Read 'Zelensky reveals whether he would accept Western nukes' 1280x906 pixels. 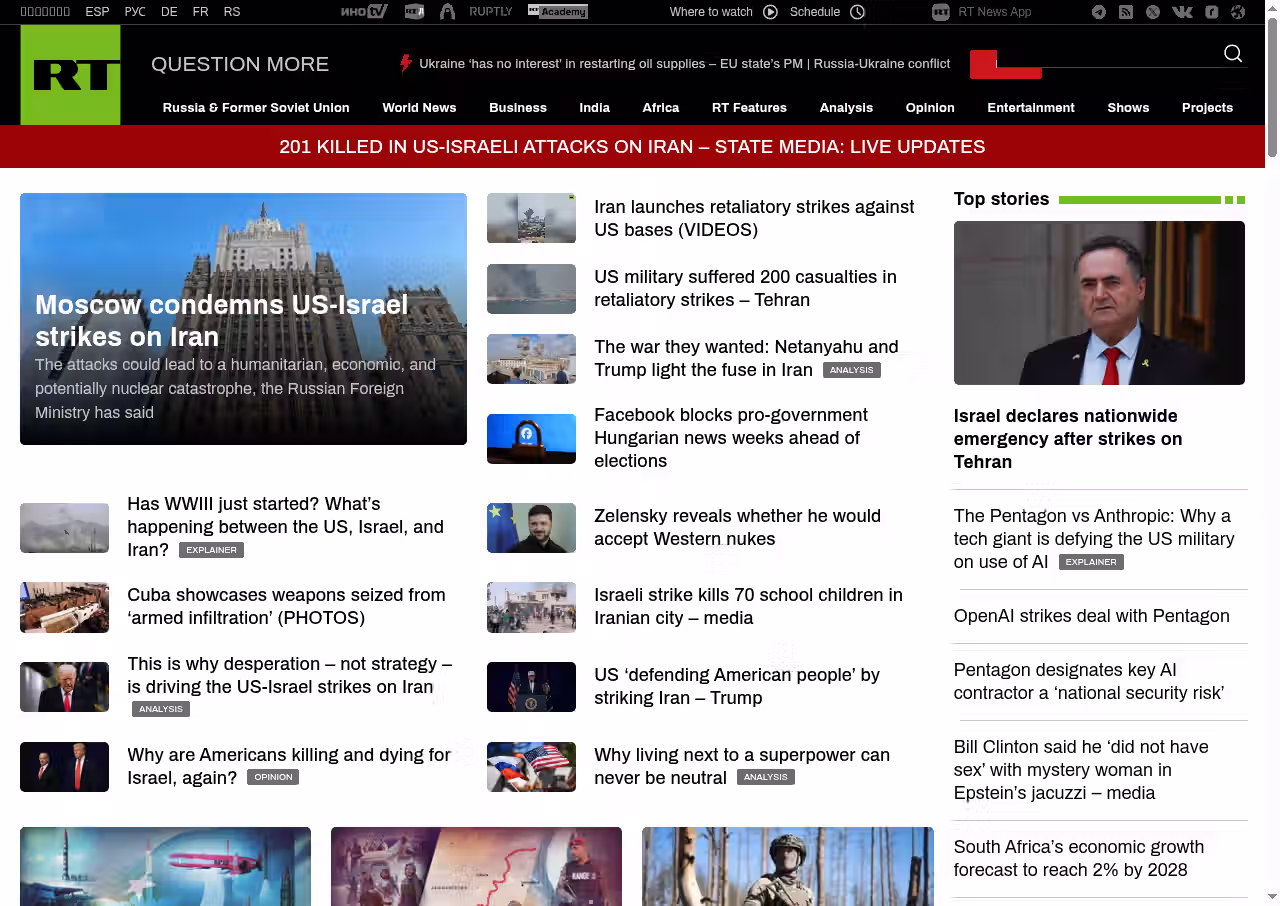(x=737, y=527)
